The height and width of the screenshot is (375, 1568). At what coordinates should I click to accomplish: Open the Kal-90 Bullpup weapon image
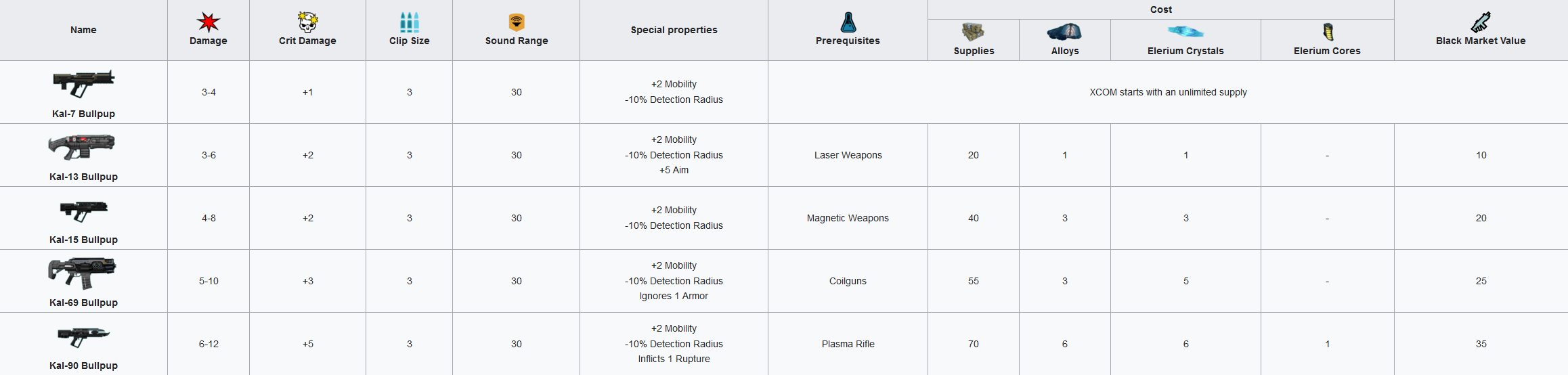tap(83, 336)
